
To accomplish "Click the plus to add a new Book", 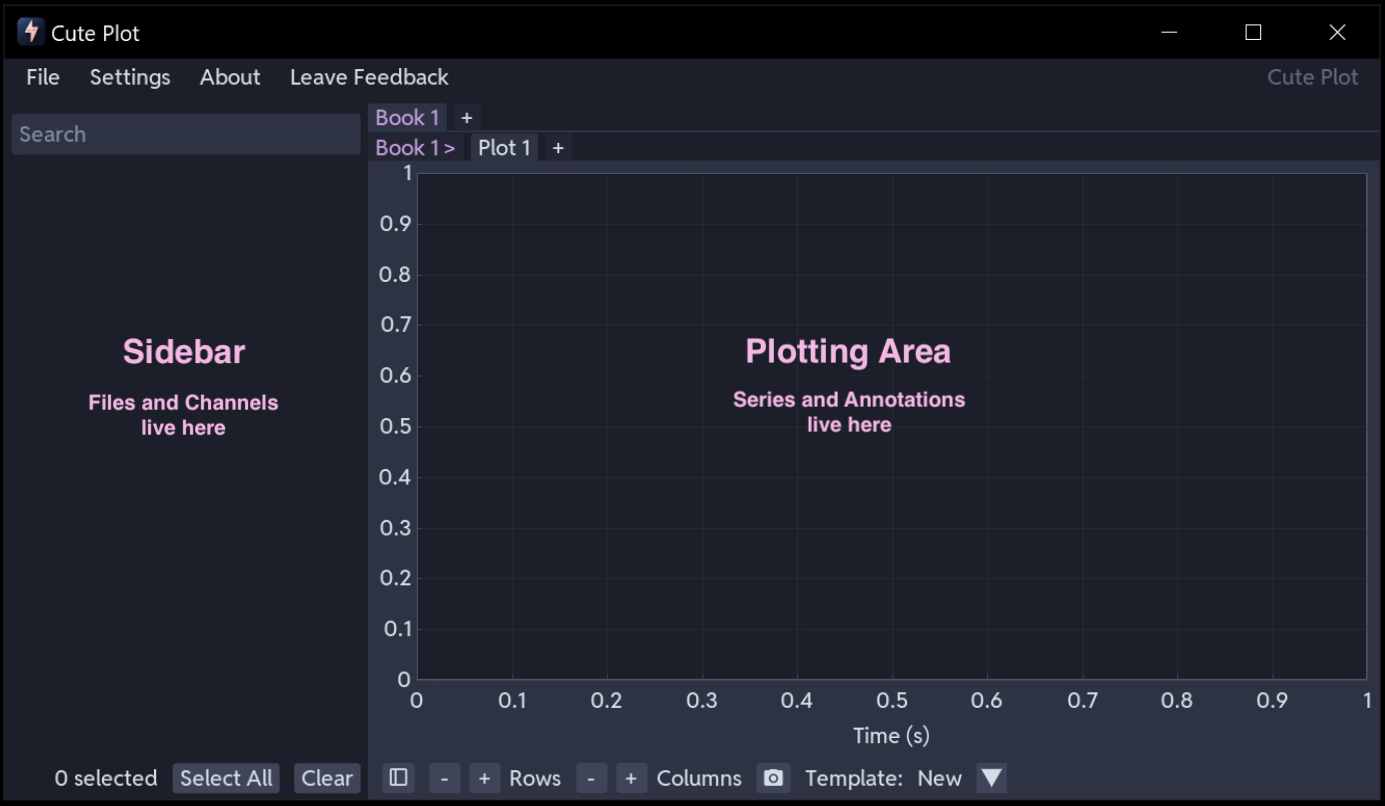I will pyautogui.click(x=466, y=117).
